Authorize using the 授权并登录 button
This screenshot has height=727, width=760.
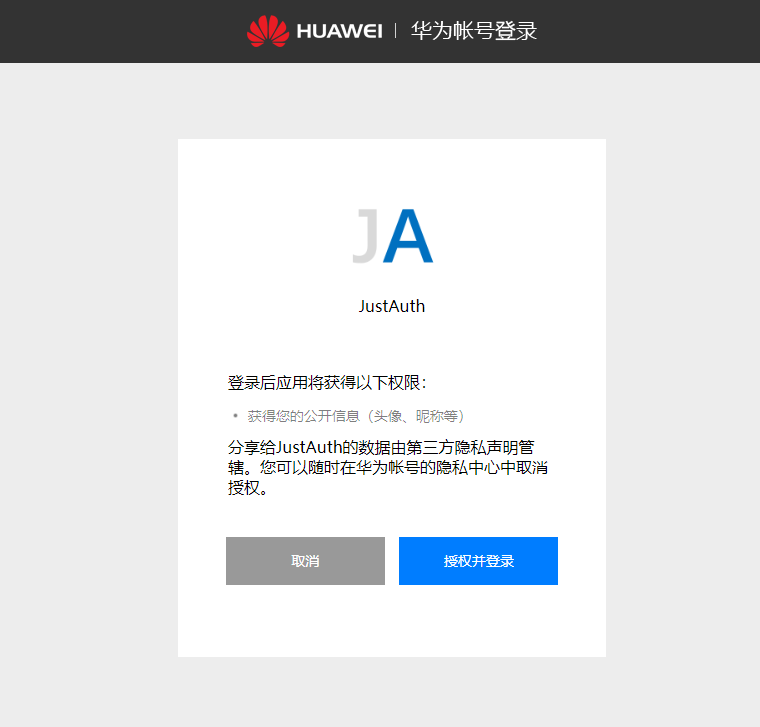point(478,561)
